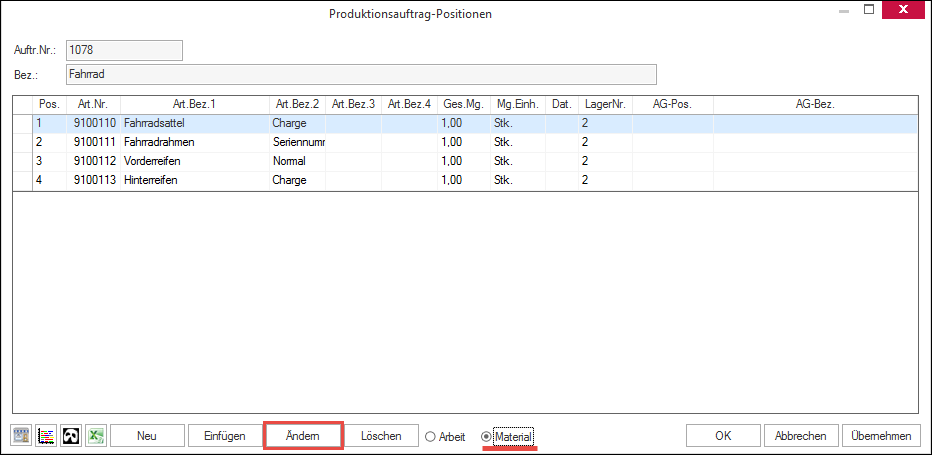This screenshot has width=932, height=455.
Task: Sort by the Pos. column header
Action: click(49, 104)
